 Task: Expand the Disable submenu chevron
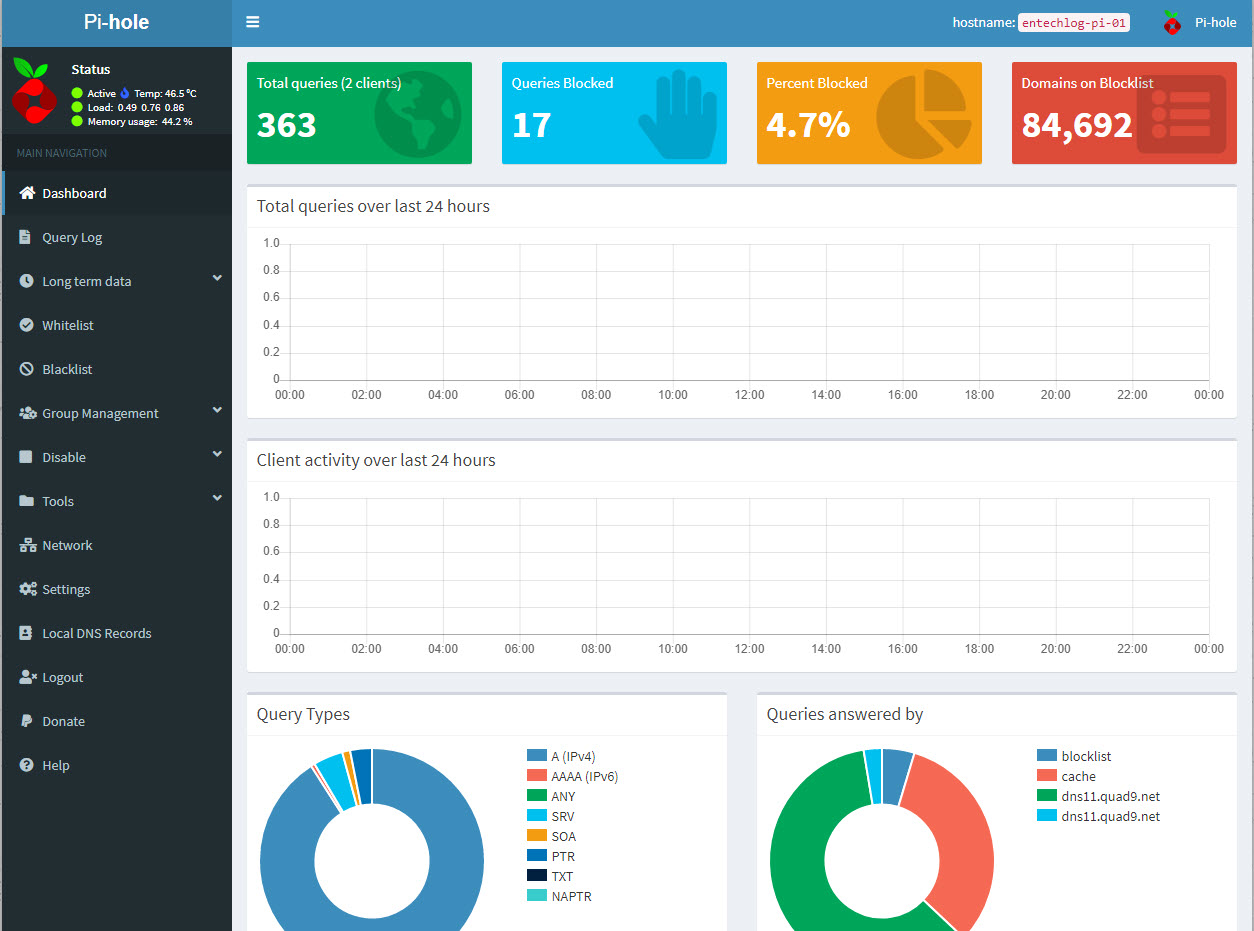217,456
